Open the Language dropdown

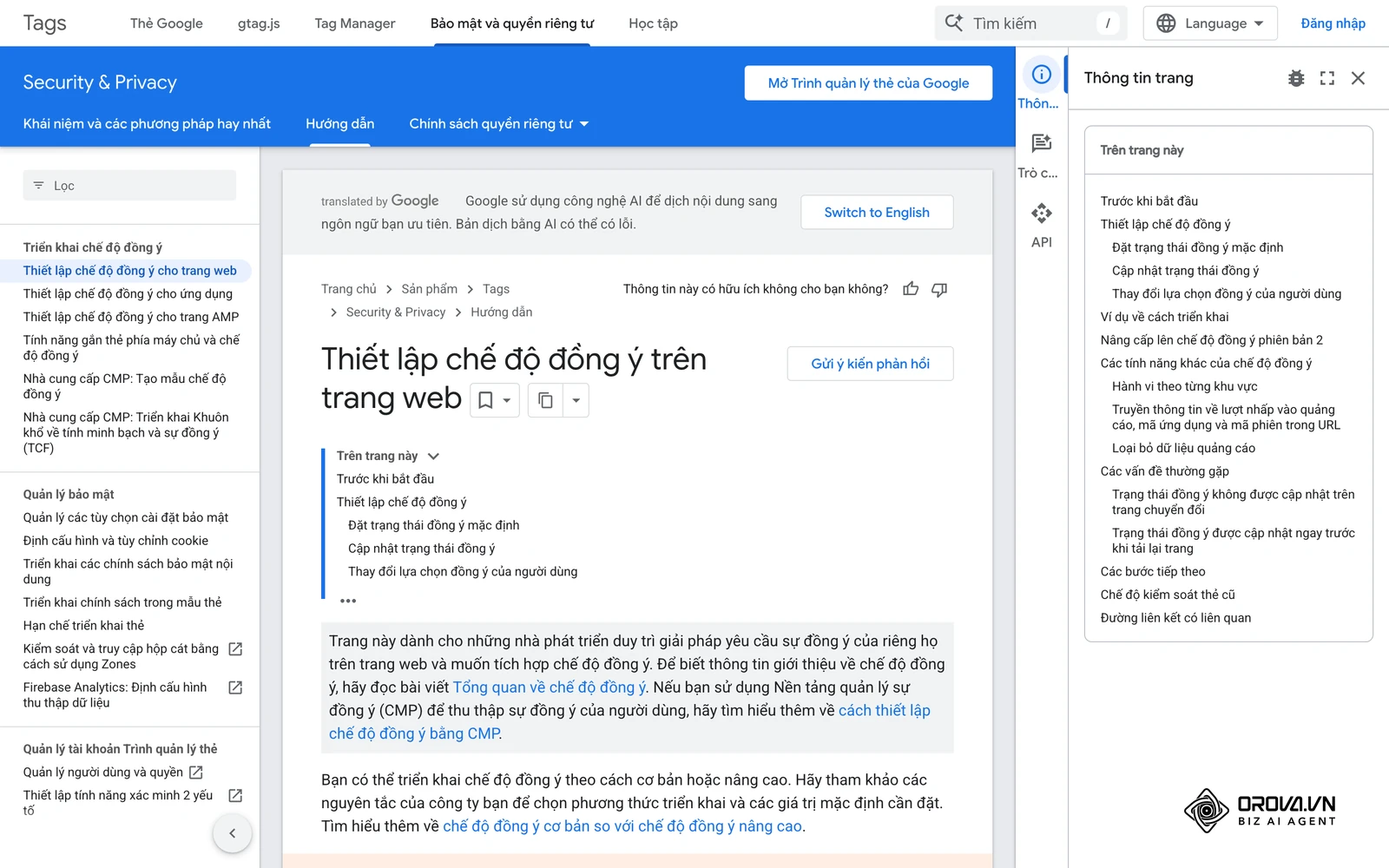(x=1210, y=23)
